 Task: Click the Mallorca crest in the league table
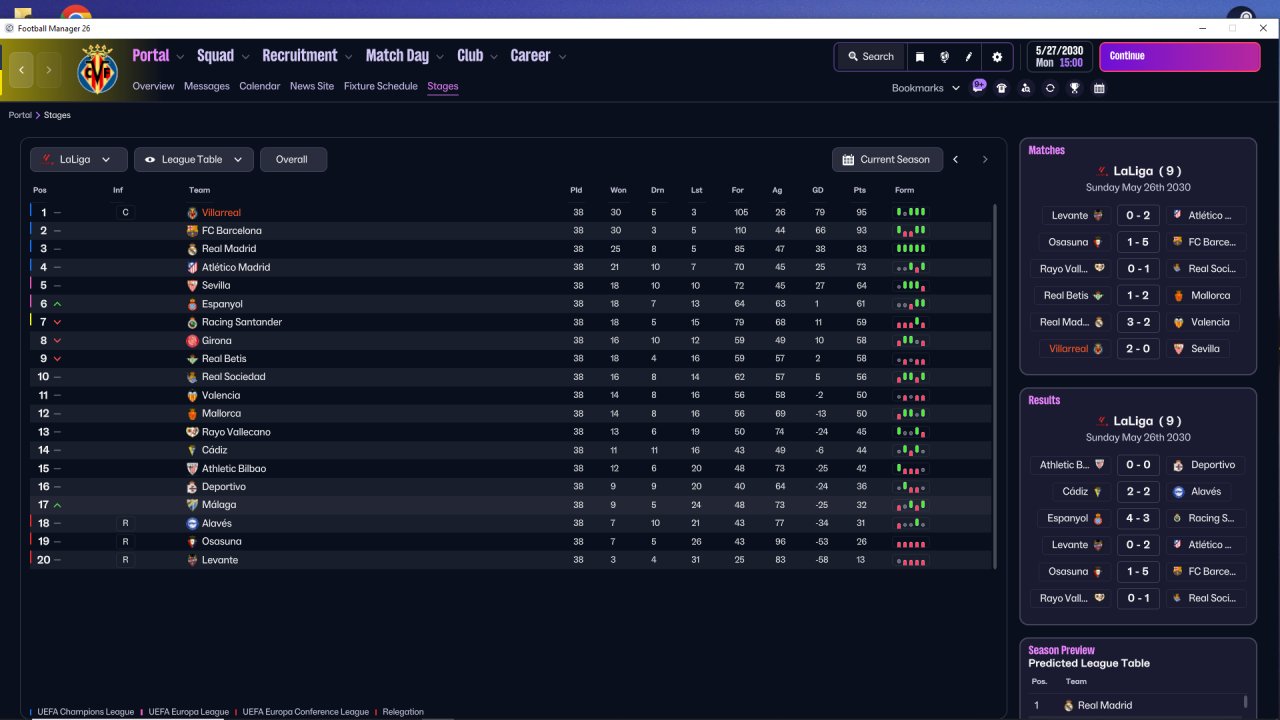pos(193,414)
